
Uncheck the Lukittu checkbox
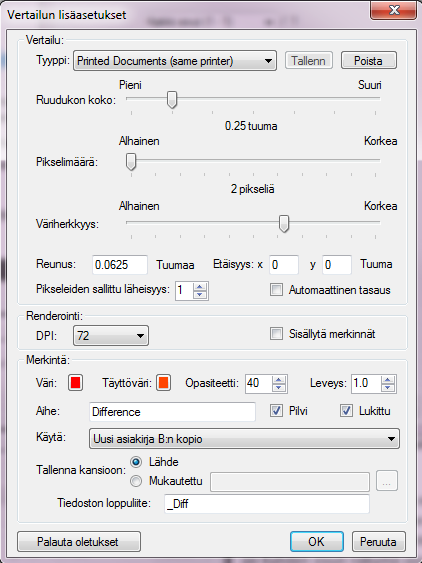(x=346, y=410)
